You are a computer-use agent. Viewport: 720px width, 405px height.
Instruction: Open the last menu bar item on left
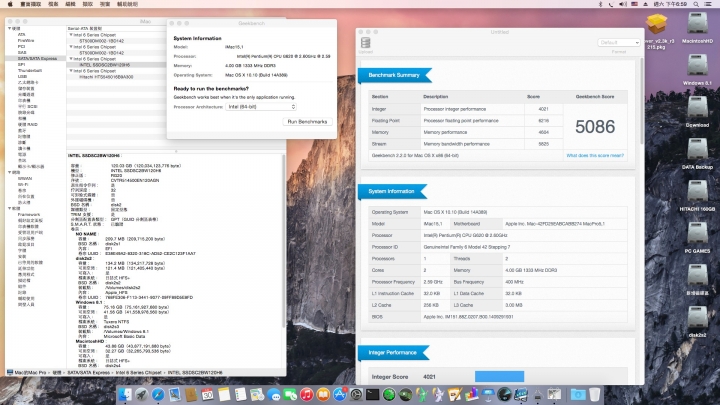127,4
